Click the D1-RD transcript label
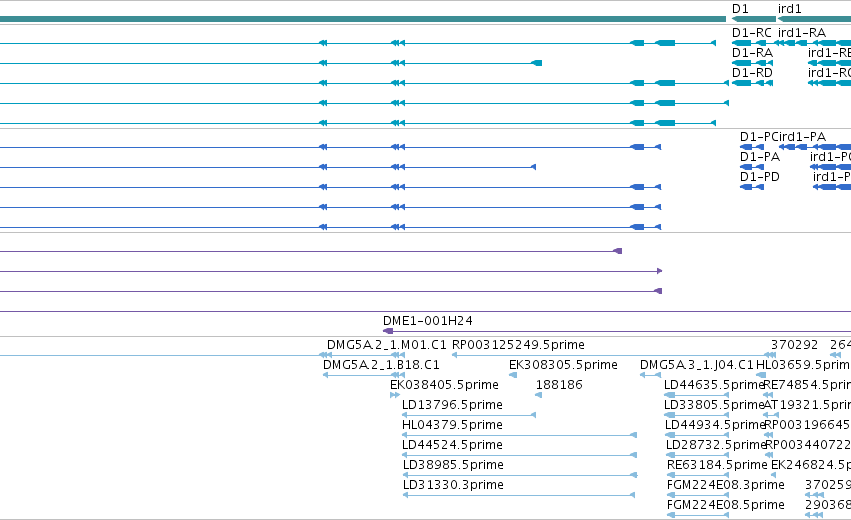 (x=752, y=73)
